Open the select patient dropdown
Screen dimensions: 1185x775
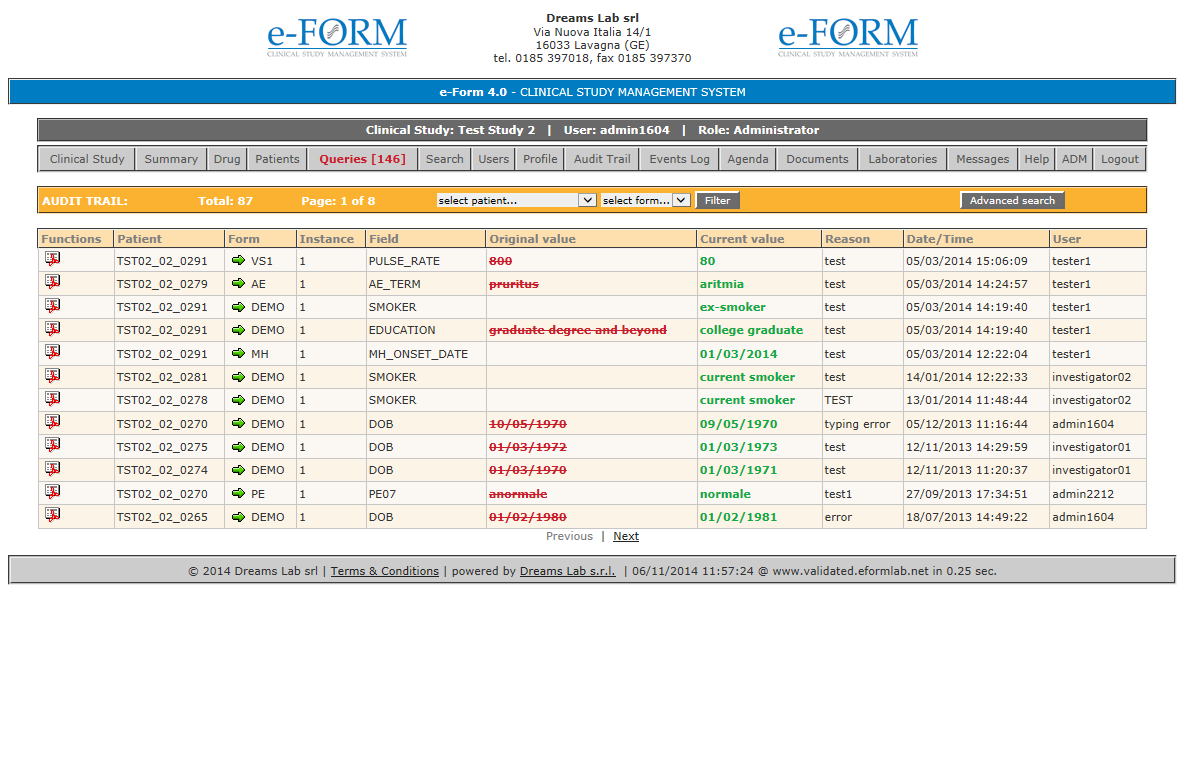pos(516,200)
